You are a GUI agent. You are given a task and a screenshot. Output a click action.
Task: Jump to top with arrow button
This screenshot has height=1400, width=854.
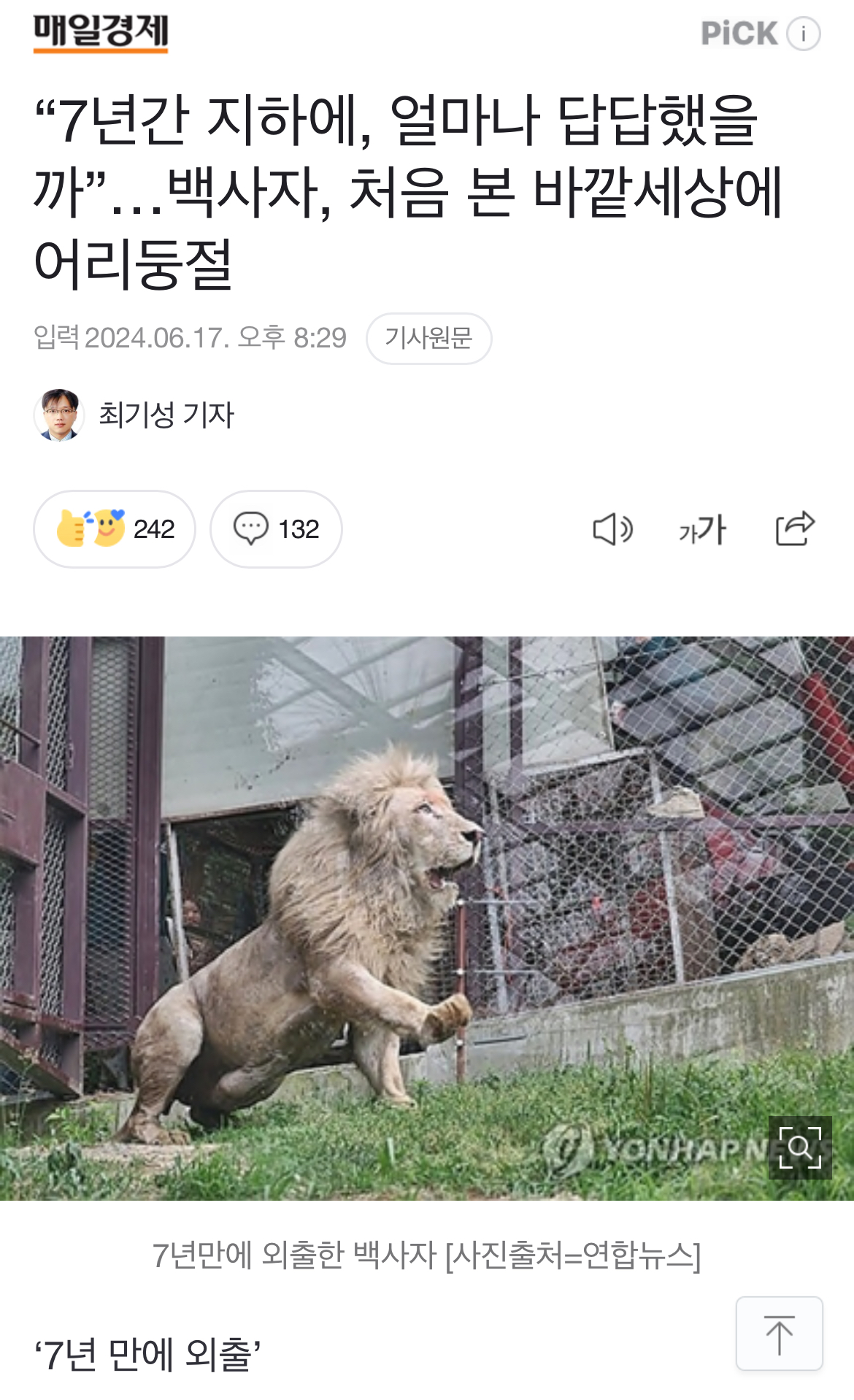(x=779, y=1334)
